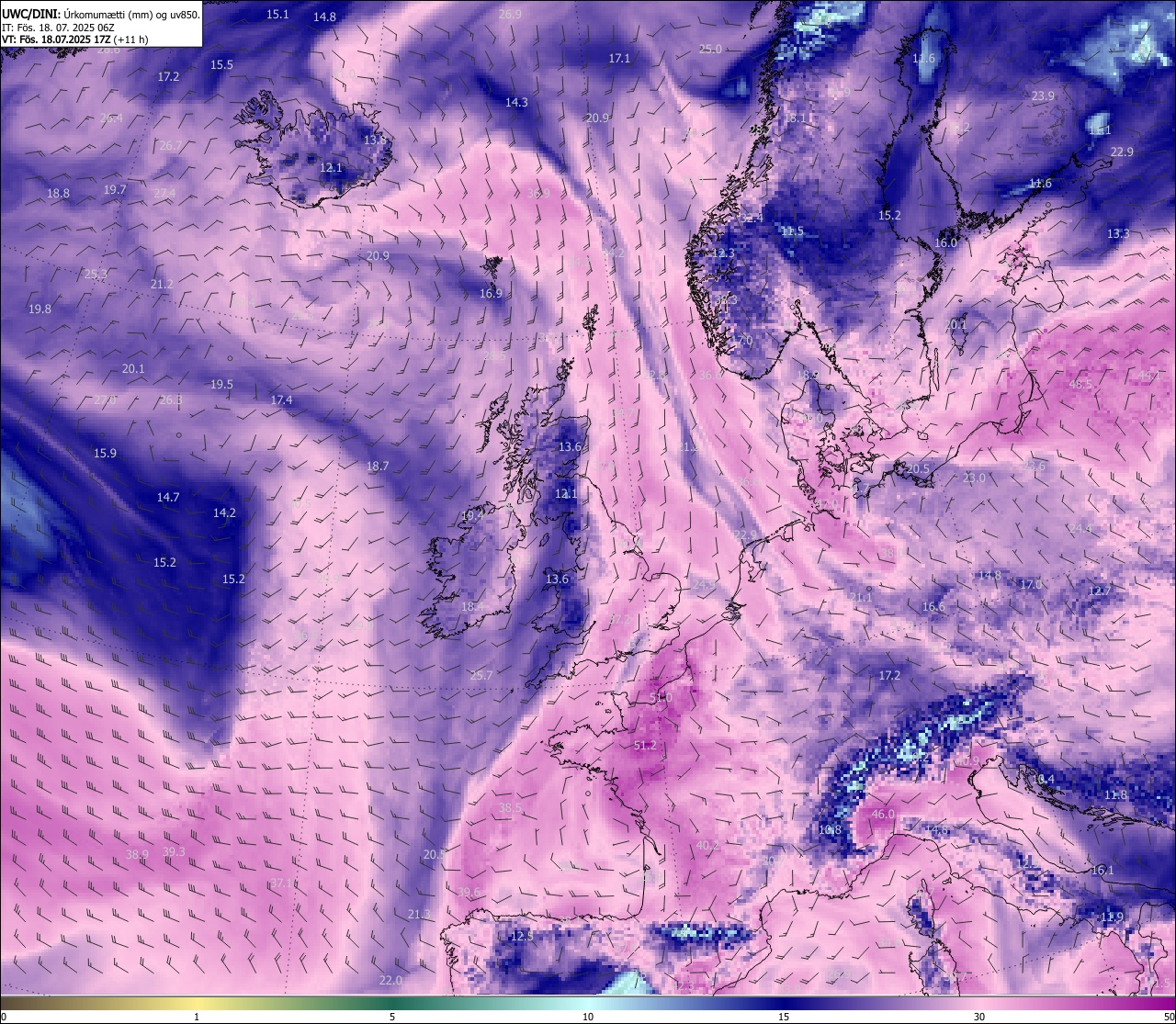This screenshot has height=1024, width=1176.
Task: Click the 14.3 map value
Action: point(516,102)
